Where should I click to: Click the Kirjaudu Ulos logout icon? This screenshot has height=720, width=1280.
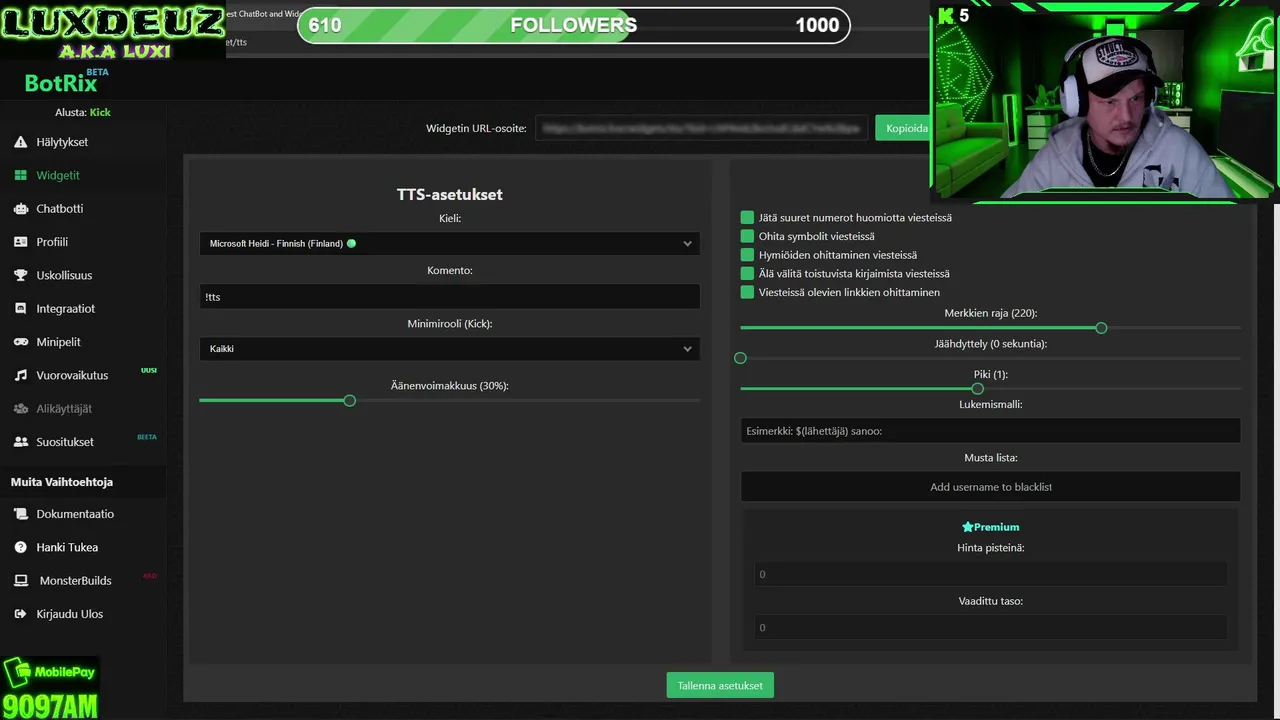coord(20,614)
